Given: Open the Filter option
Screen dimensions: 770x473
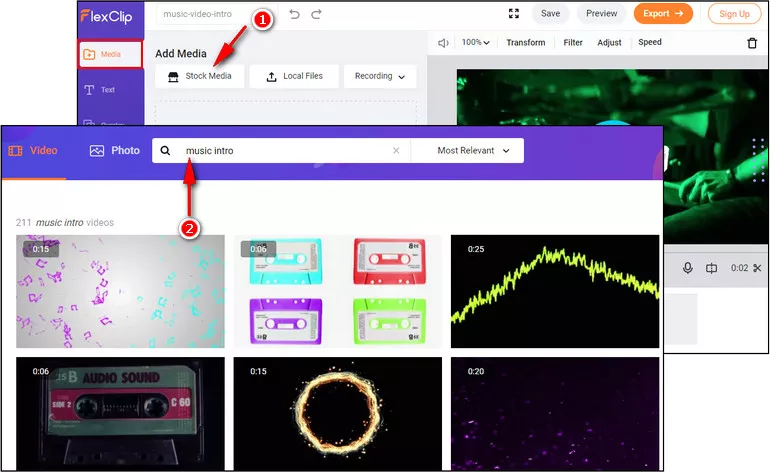Looking at the screenshot, I should coord(573,43).
